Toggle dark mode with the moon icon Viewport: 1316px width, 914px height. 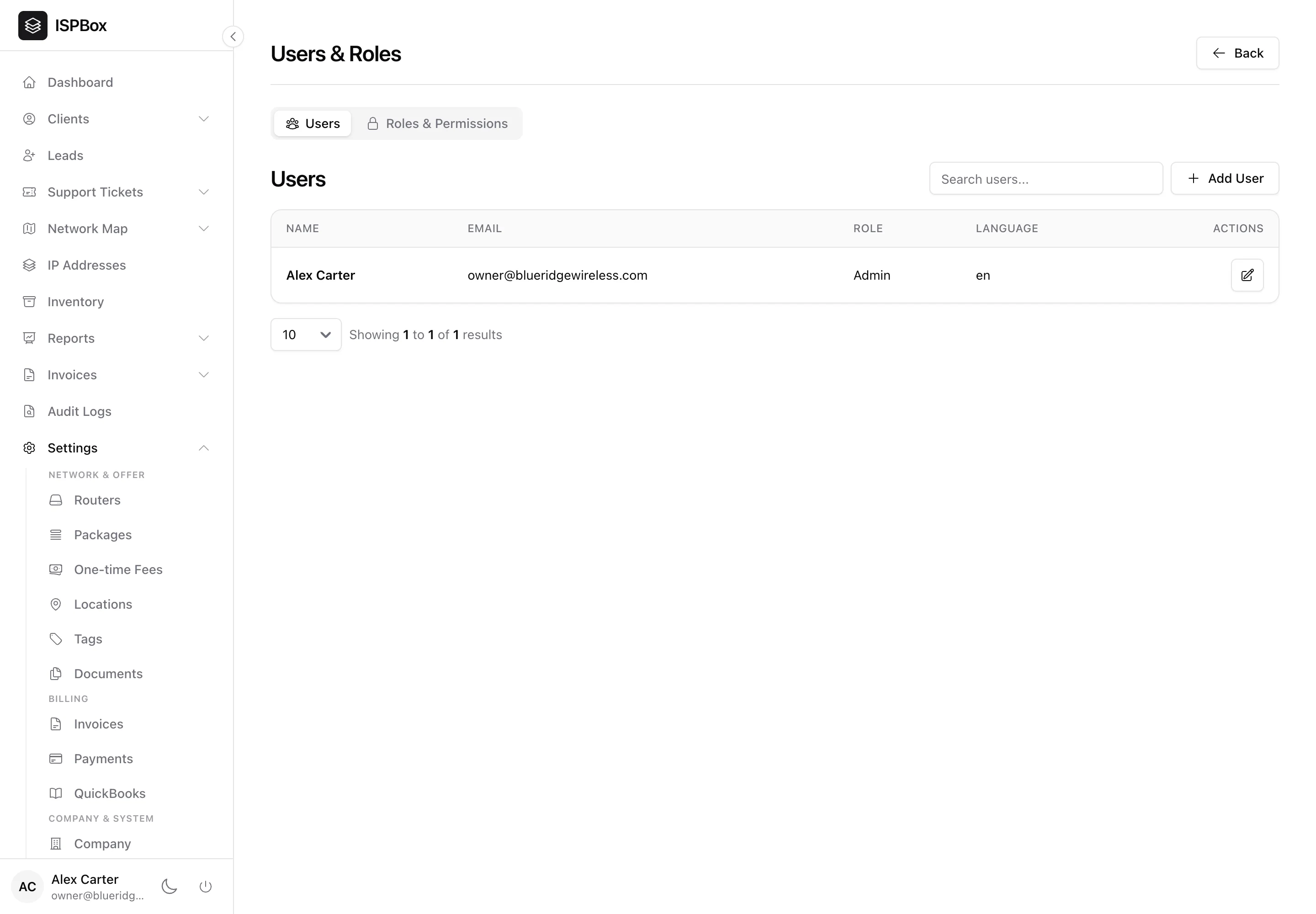[x=170, y=887]
